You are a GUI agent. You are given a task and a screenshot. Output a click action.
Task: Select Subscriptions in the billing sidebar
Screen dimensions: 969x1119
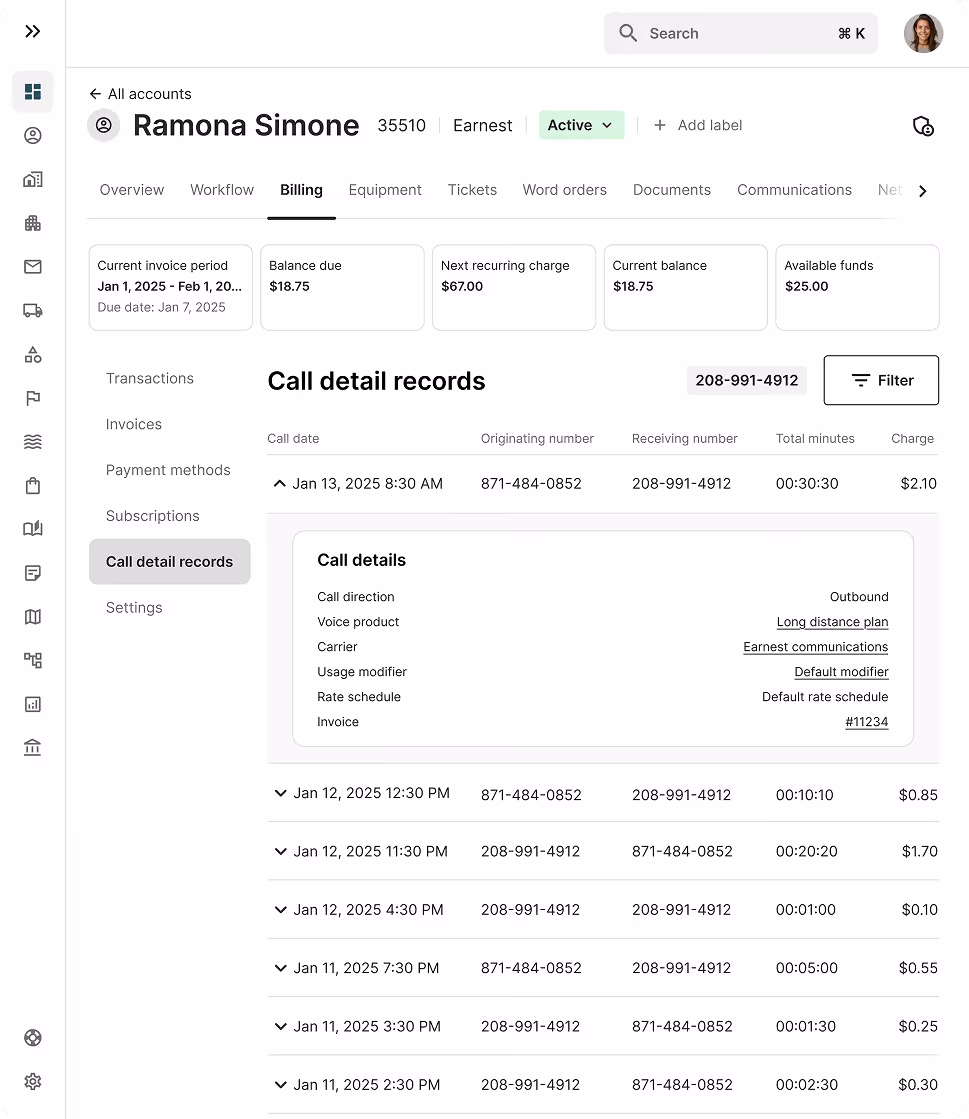[x=152, y=515]
